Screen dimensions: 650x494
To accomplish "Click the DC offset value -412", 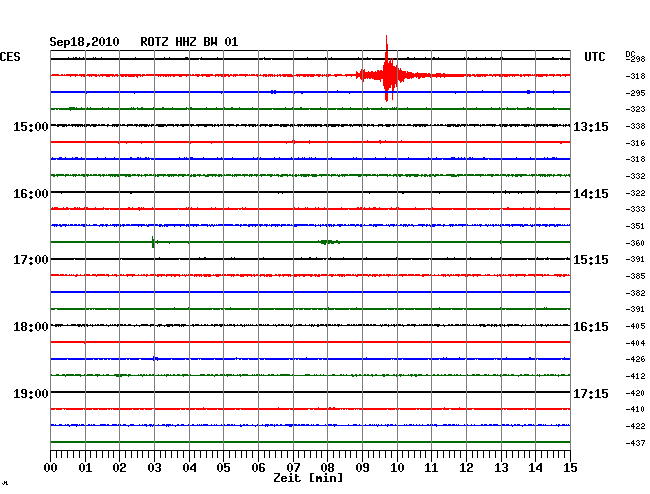I will (x=635, y=376).
